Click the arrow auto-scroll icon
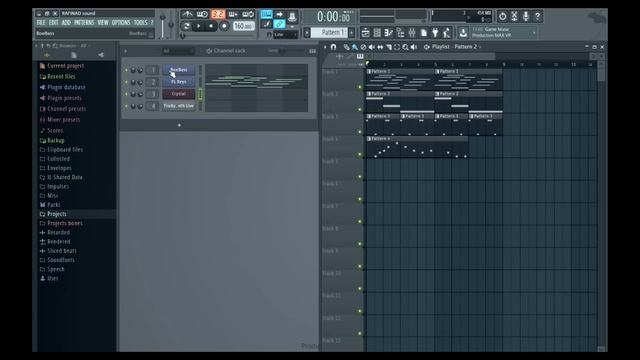Viewport: 640px width, 360px height. click(x=280, y=15)
